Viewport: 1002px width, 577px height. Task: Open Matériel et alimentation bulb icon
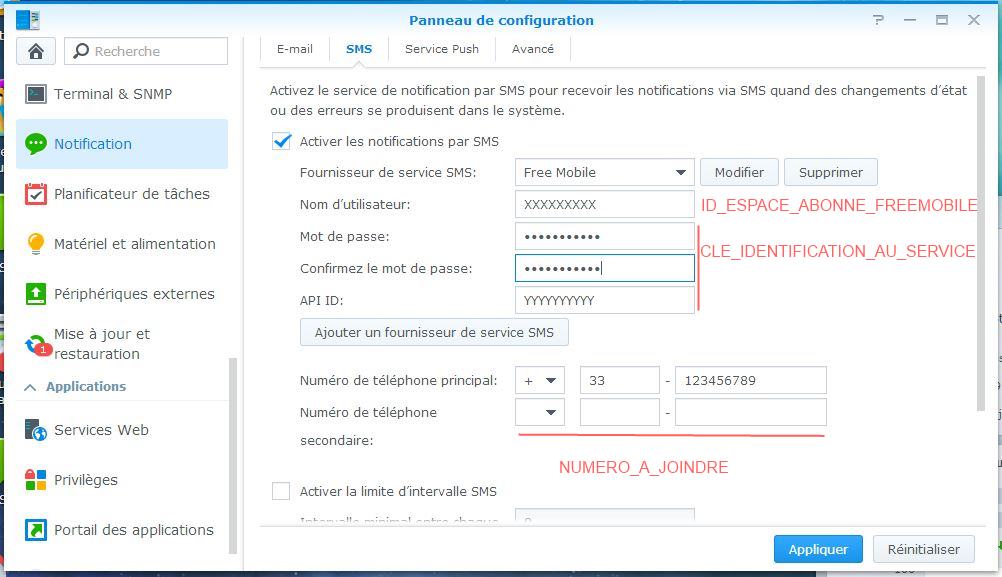pos(36,244)
